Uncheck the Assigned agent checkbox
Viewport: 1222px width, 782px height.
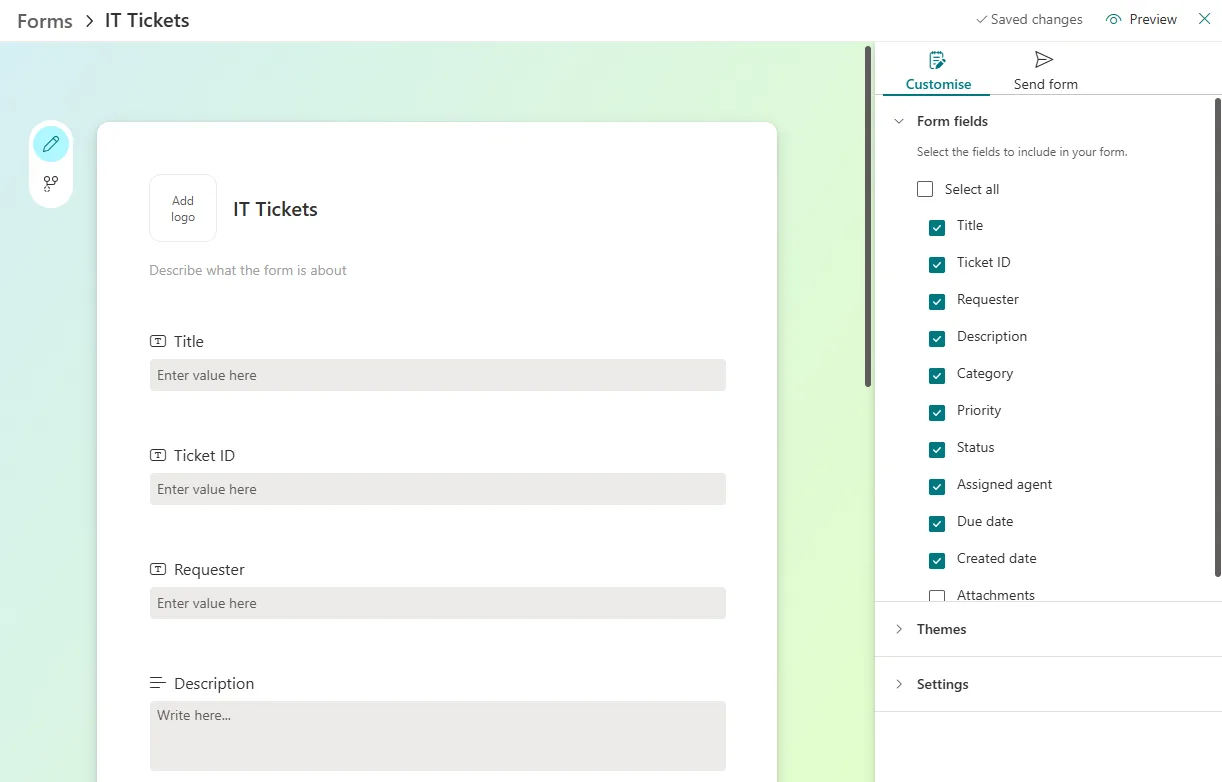coord(937,487)
